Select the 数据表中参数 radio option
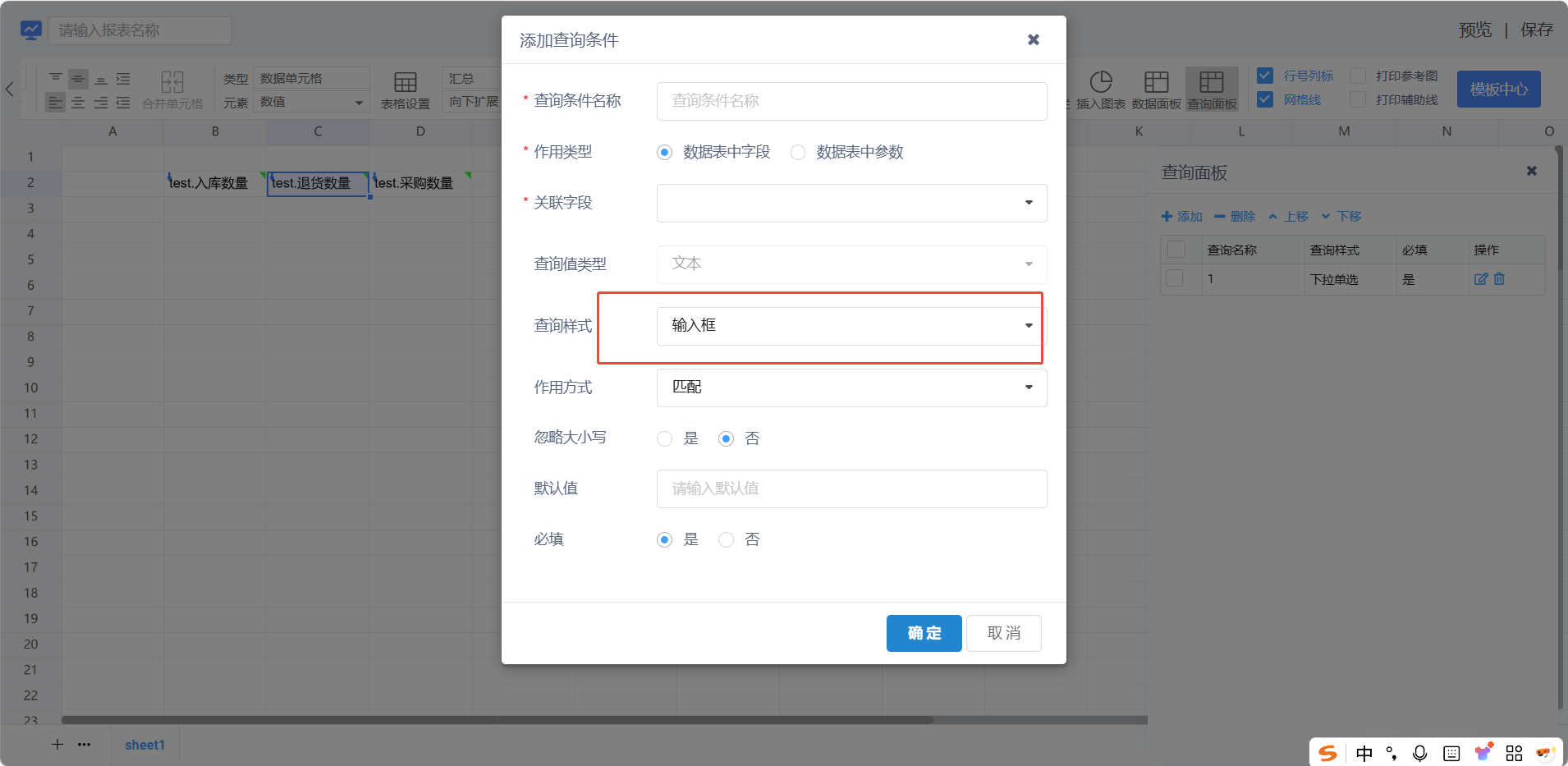Screen dimensions: 1568x766 pyautogui.click(x=798, y=153)
